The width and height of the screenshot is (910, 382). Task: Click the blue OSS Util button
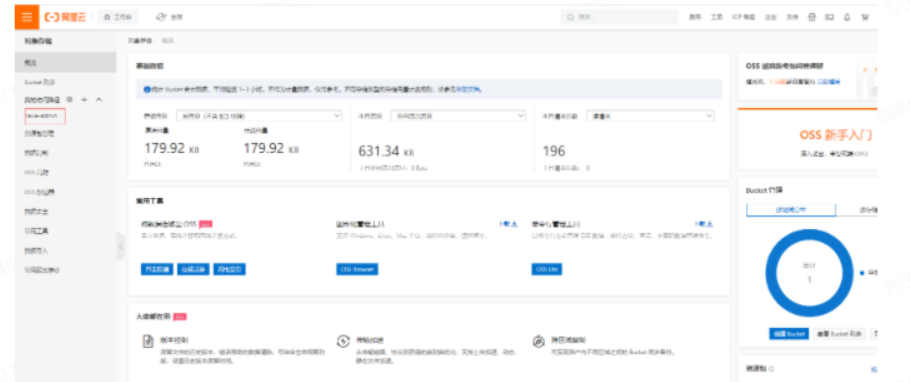coord(546,269)
